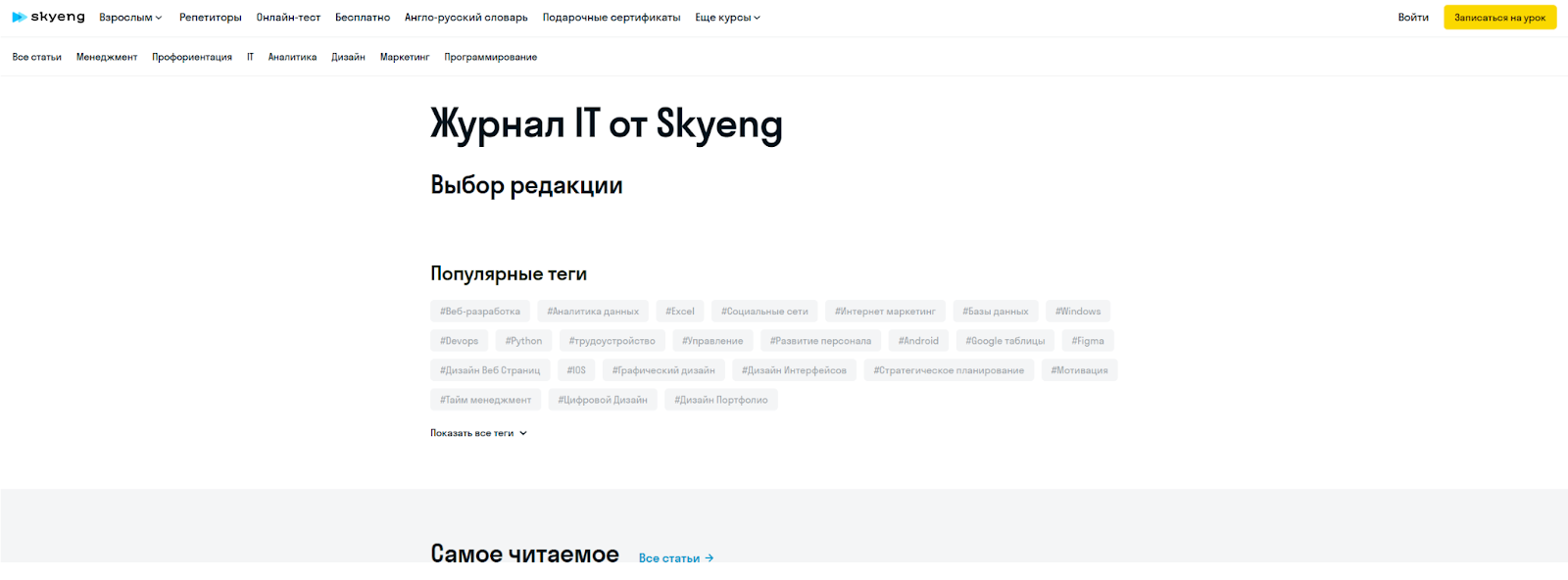
Task: Click the #Дизайн Портфолио tag
Action: tap(721, 400)
